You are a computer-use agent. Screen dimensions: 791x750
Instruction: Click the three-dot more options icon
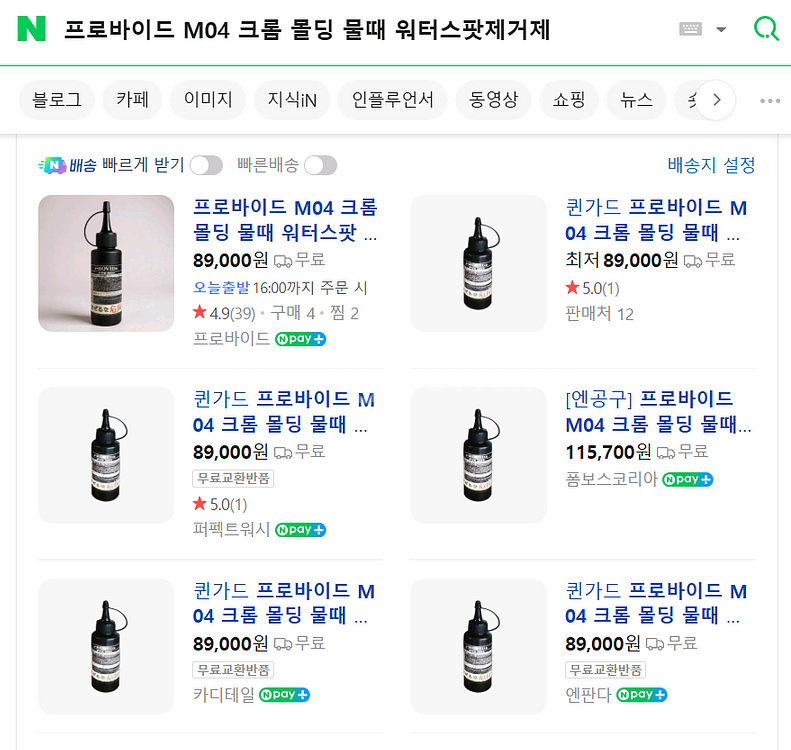click(x=769, y=100)
